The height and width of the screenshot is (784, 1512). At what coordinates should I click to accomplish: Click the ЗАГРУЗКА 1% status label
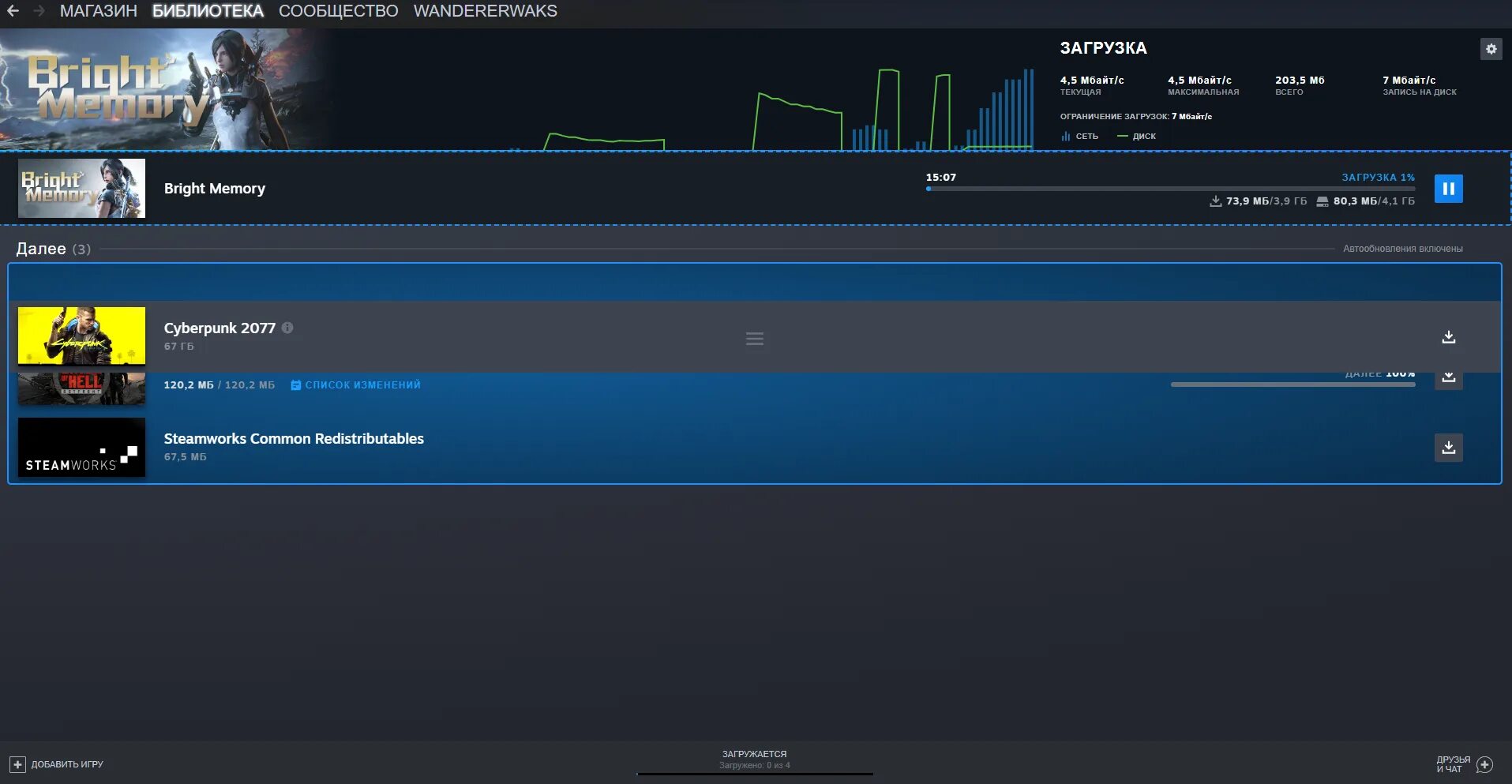tap(1378, 178)
